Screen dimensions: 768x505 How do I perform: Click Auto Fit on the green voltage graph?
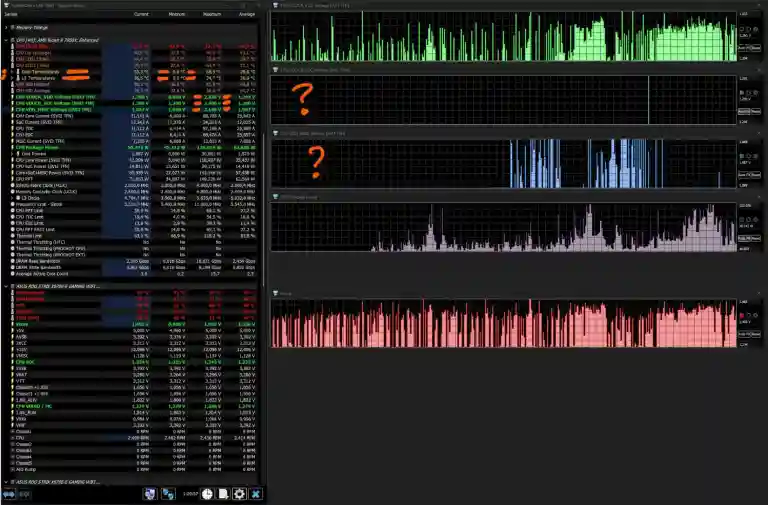click(743, 48)
